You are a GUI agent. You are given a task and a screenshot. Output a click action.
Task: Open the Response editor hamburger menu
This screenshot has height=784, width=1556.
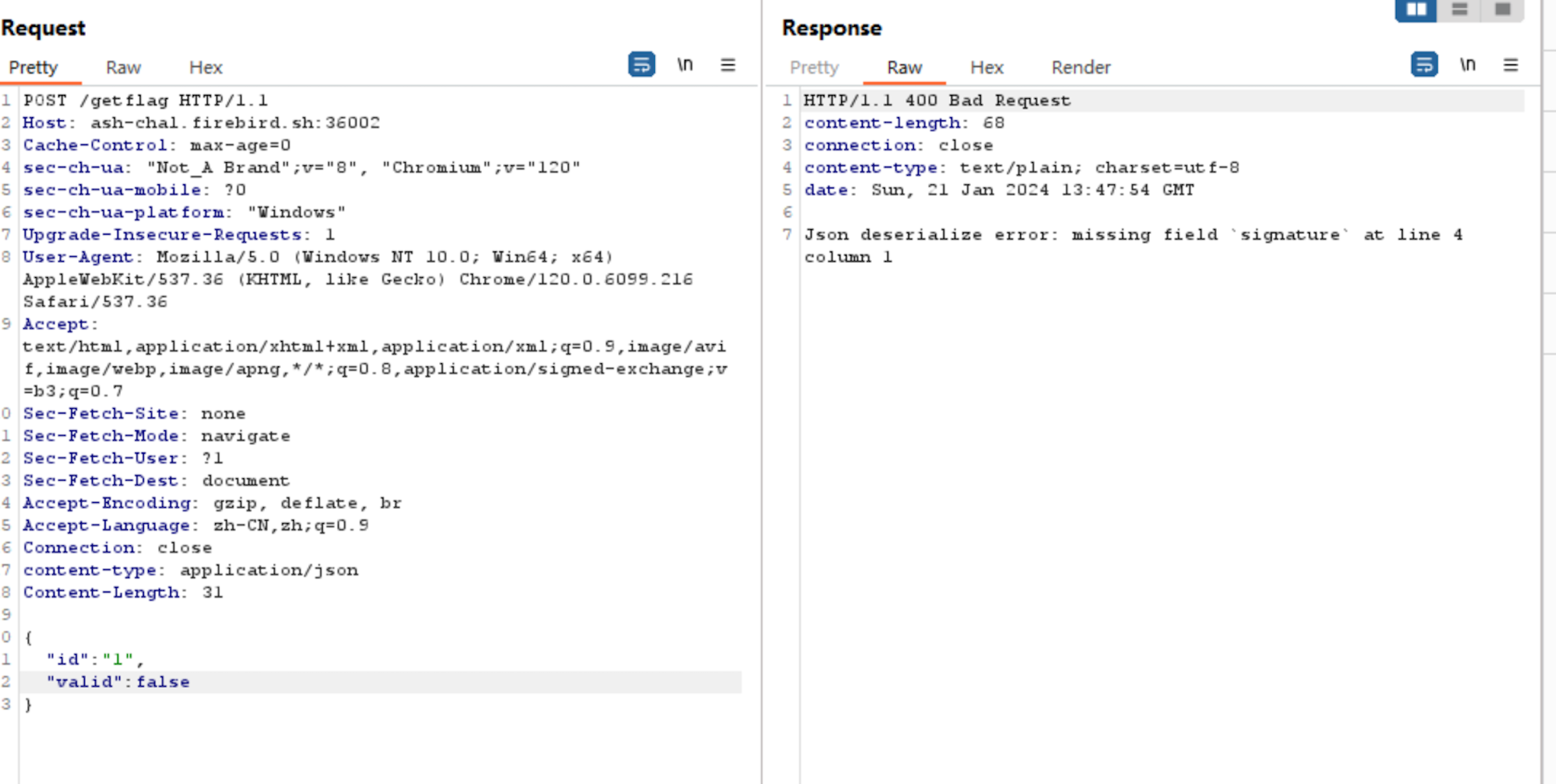[x=1511, y=65]
